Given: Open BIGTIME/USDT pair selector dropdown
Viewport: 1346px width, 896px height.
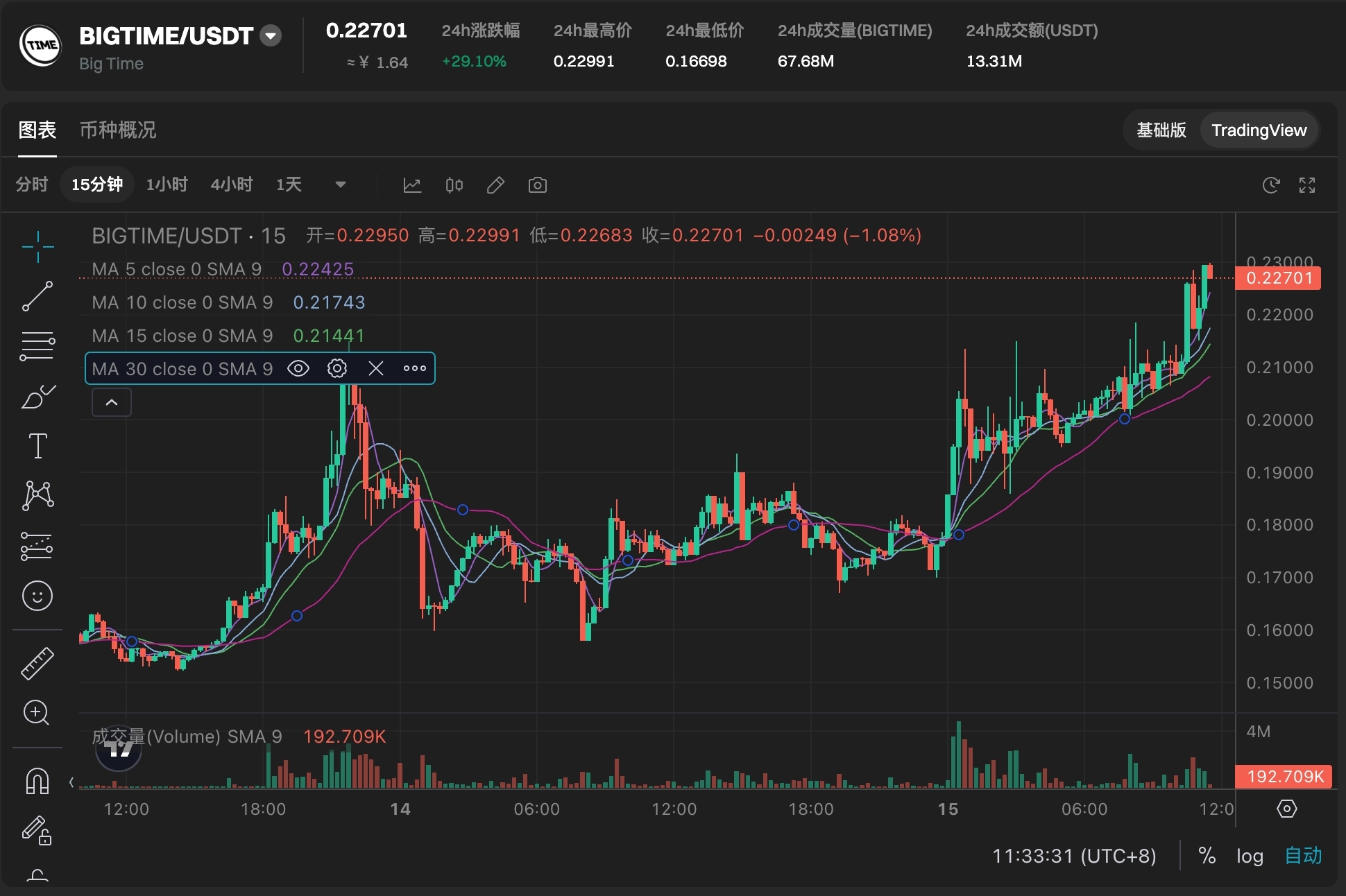Looking at the screenshot, I should pyautogui.click(x=271, y=35).
